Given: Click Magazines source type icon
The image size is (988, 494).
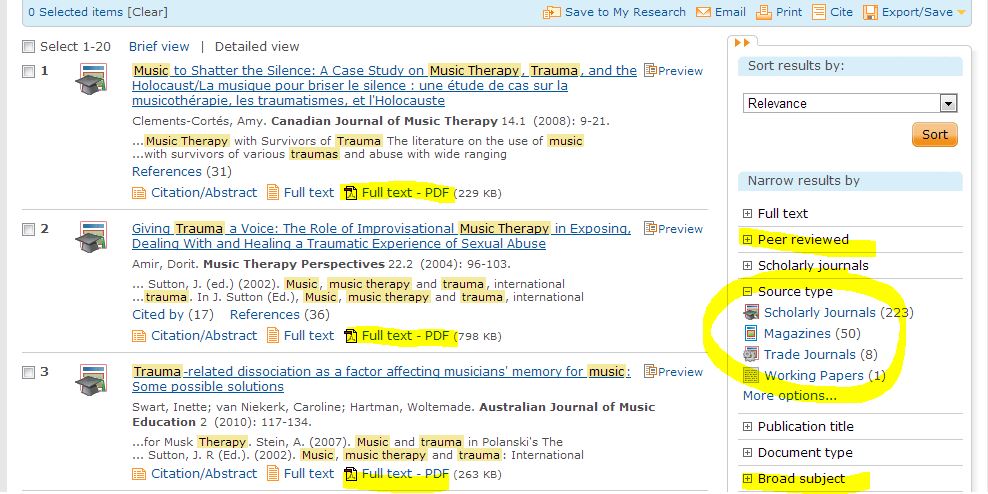Looking at the screenshot, I should (x=751, y=333).
